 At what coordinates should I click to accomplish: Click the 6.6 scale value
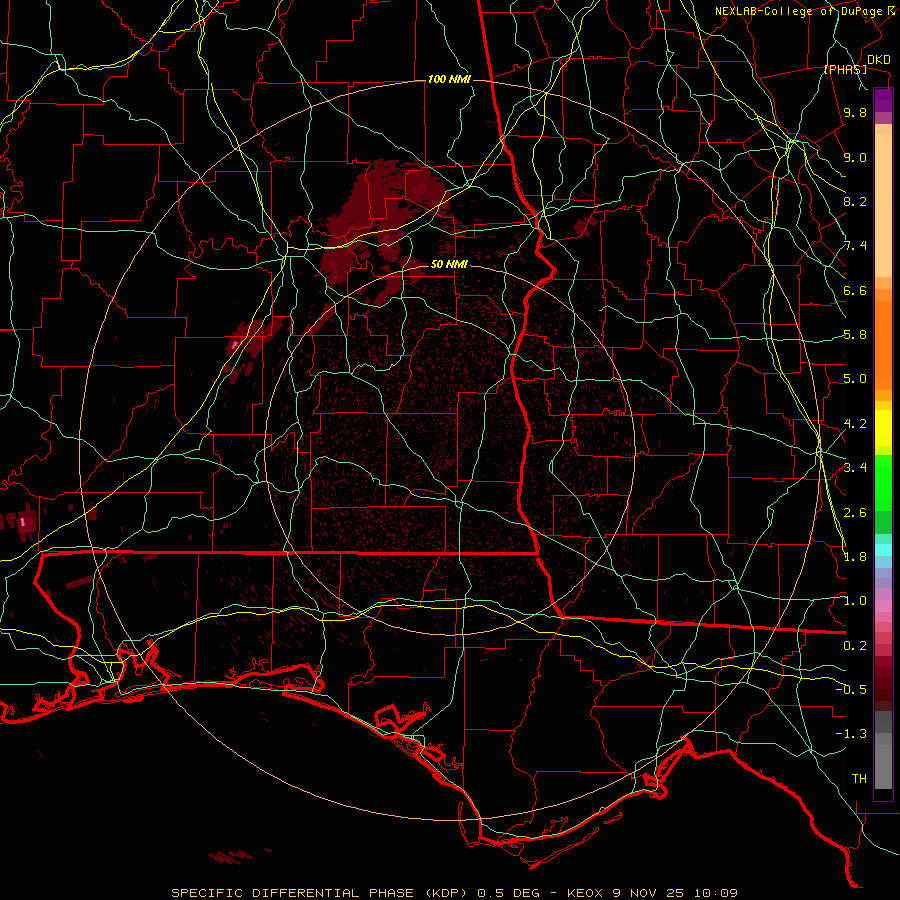click(855, 290)
